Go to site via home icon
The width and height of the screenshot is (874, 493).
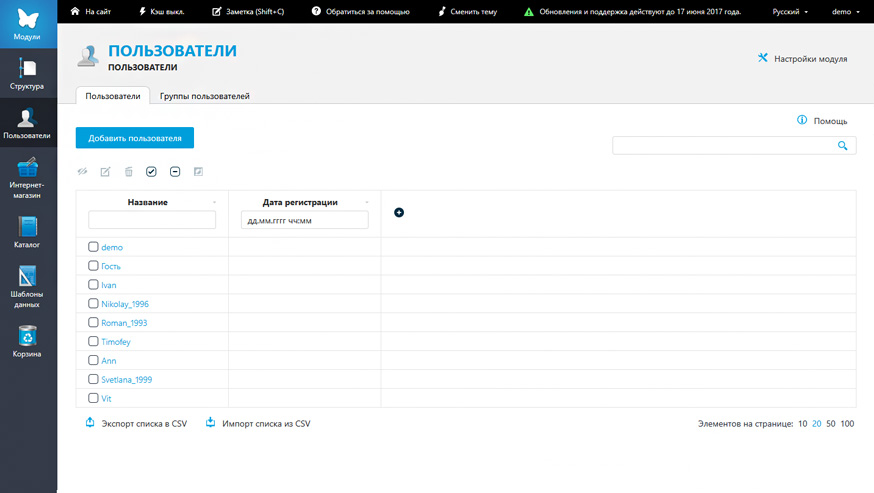click(75, 11)
